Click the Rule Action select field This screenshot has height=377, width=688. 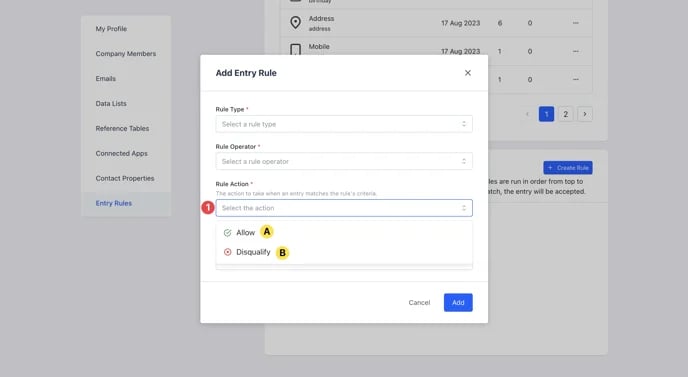click(344, 208)
